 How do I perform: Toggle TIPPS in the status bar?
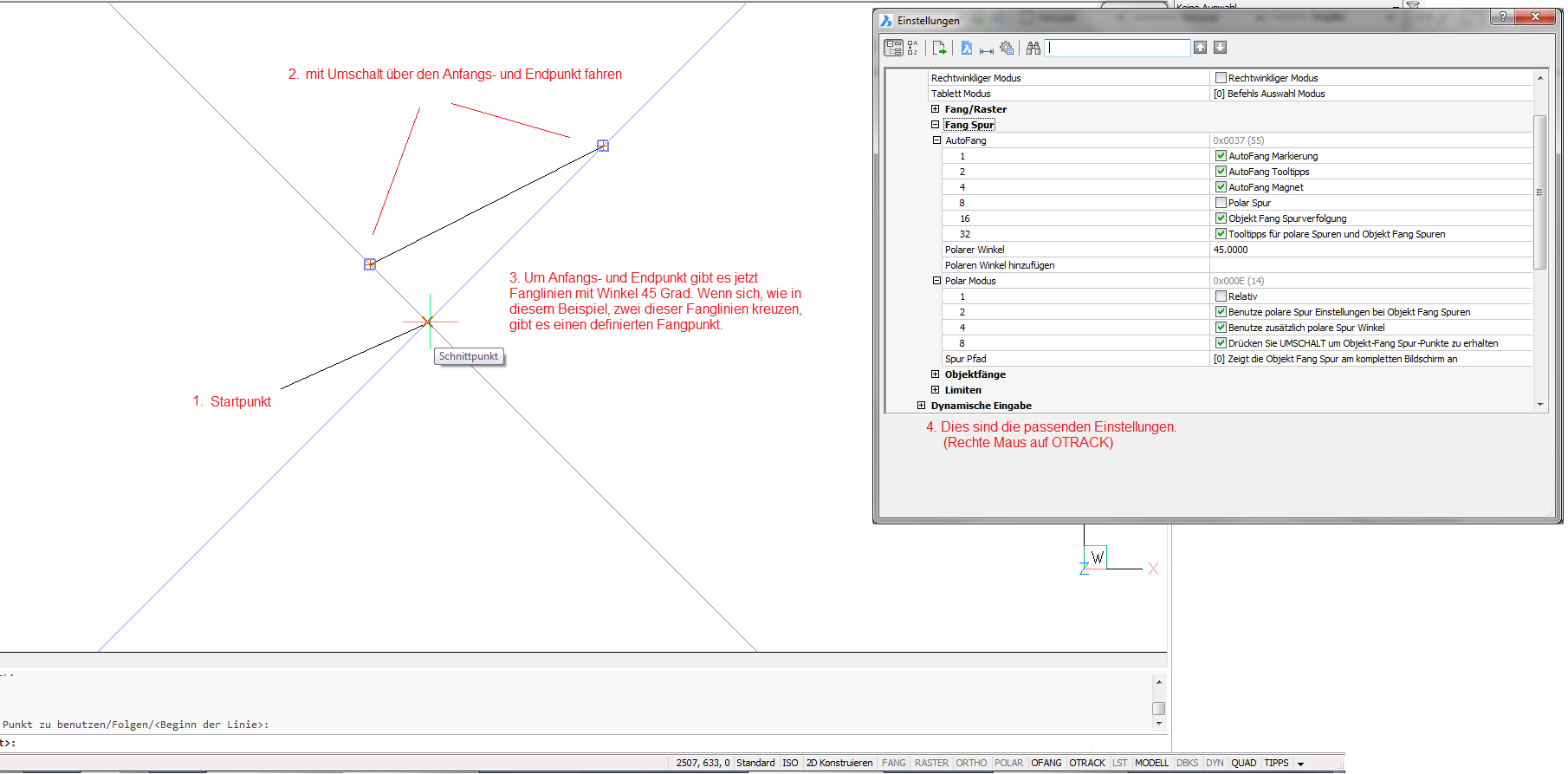[1276, 763]
